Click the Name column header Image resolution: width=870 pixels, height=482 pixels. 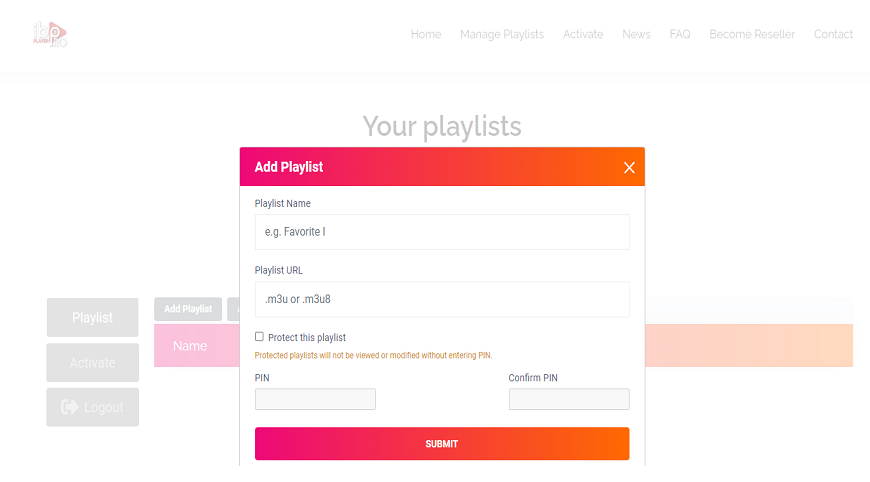(x=190, y=346)
